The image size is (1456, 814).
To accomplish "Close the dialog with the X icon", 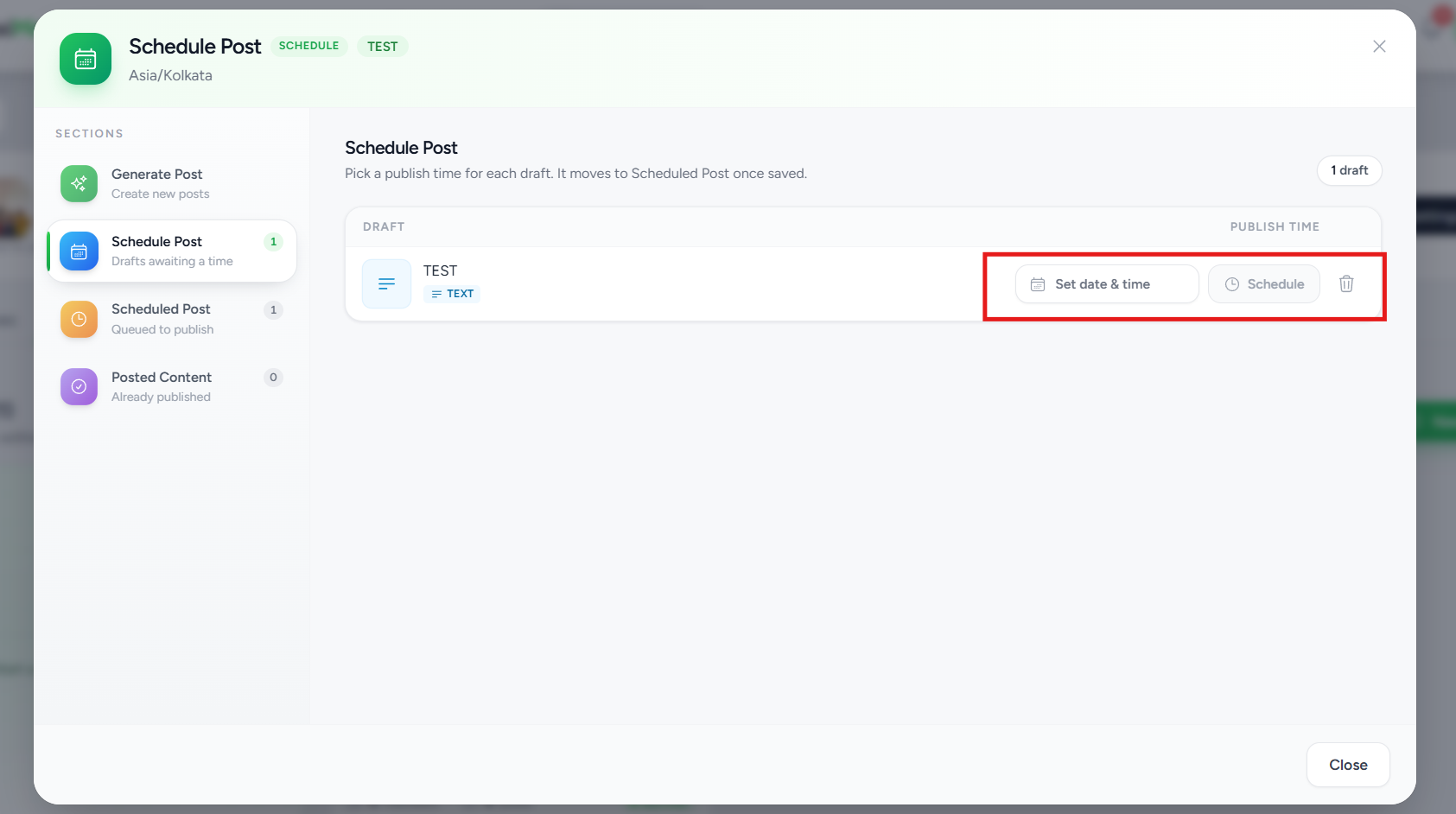I will pos(1379,47).
